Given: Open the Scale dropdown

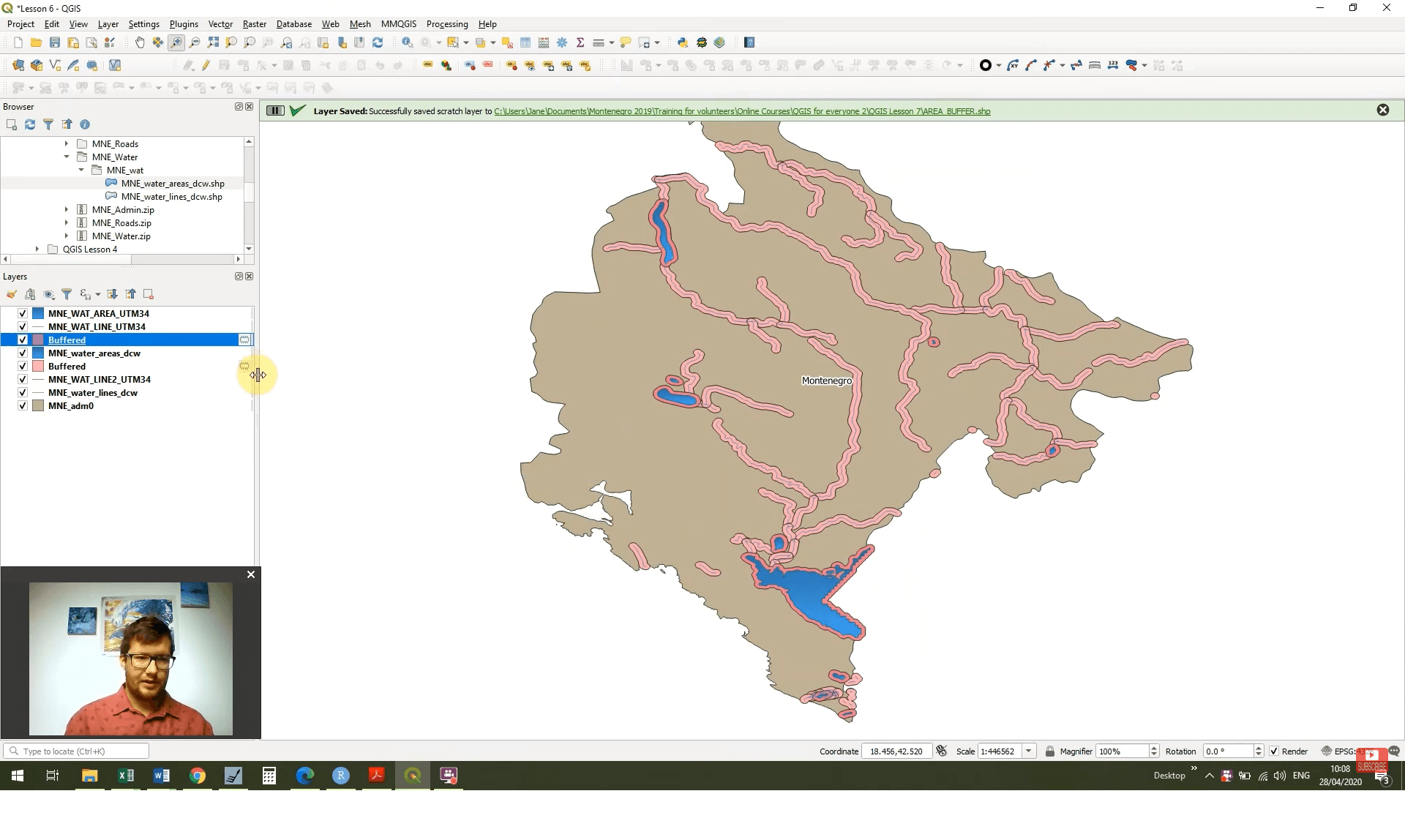Looking at the screenshot, I should tap(1030, 751).
